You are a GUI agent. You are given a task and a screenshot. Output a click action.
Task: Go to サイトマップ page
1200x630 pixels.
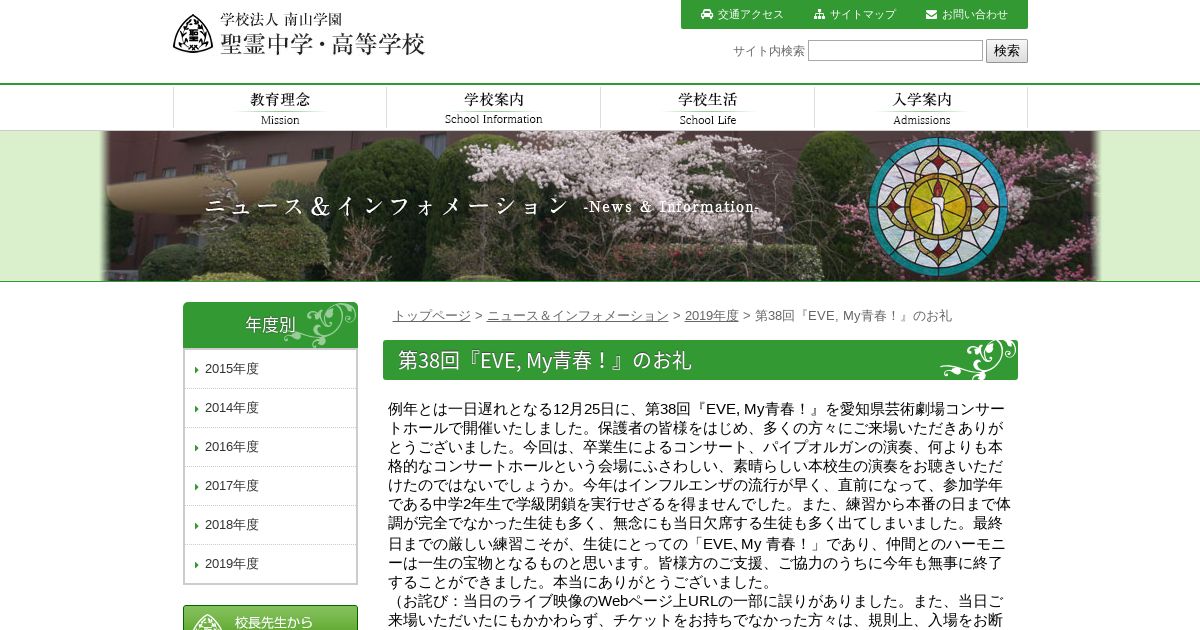click(862, 14)
